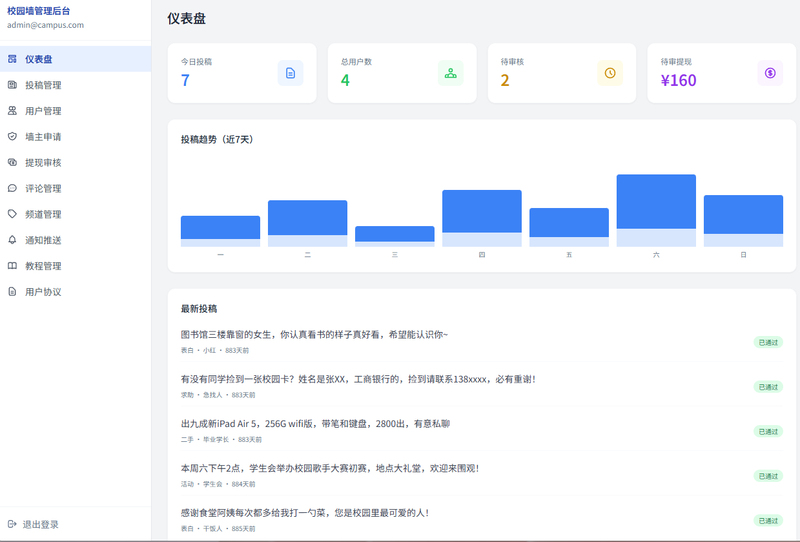The image size is (800, 542).
Task: Click the chart bar for 一
Action: [x=220, y=231]
